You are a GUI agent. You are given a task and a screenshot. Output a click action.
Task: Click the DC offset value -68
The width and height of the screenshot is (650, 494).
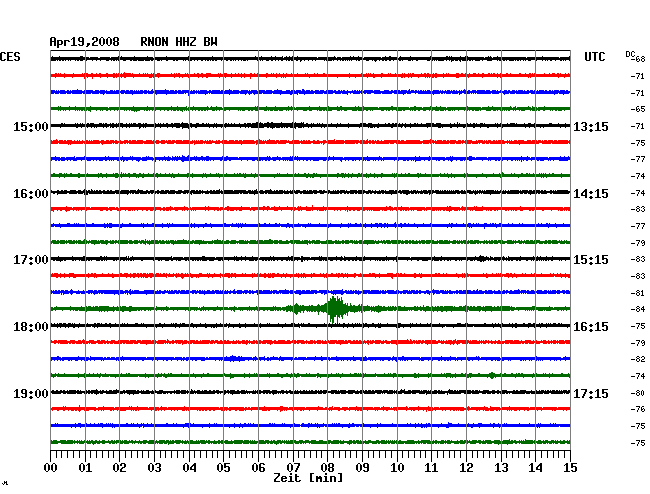[639, 59]
